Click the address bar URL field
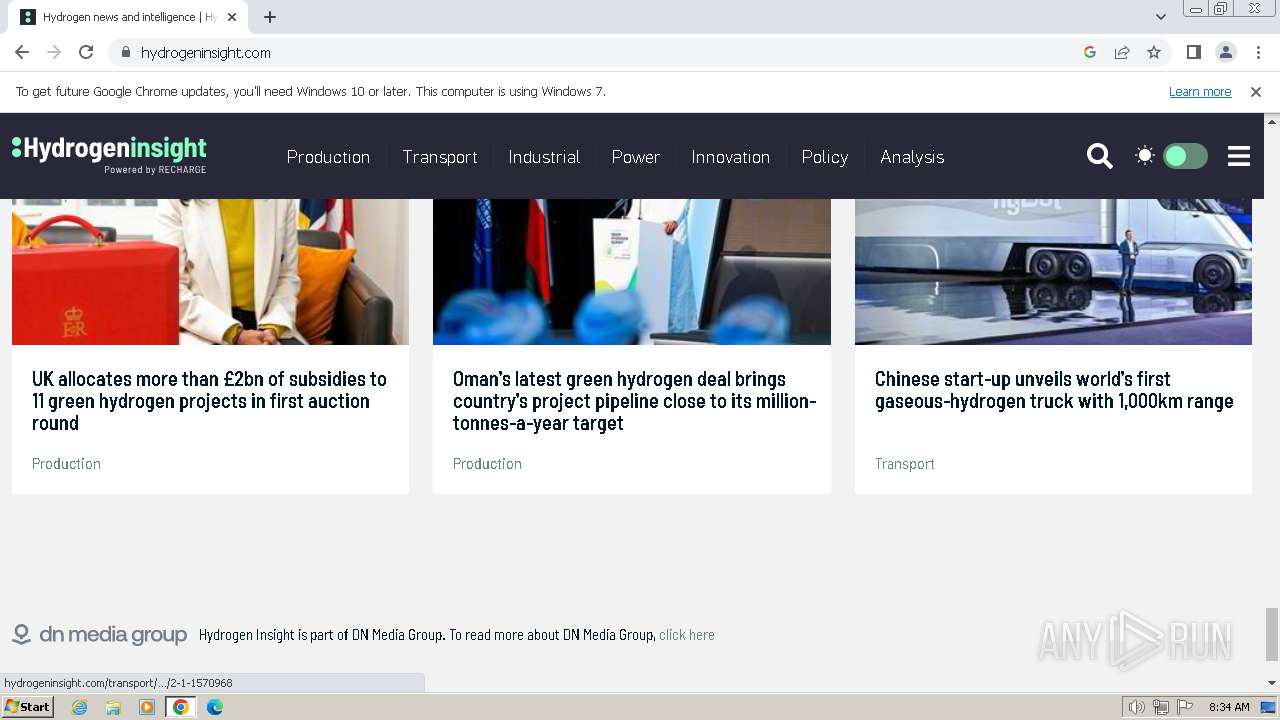This screenshot has width=1280, height=720. 600,52
